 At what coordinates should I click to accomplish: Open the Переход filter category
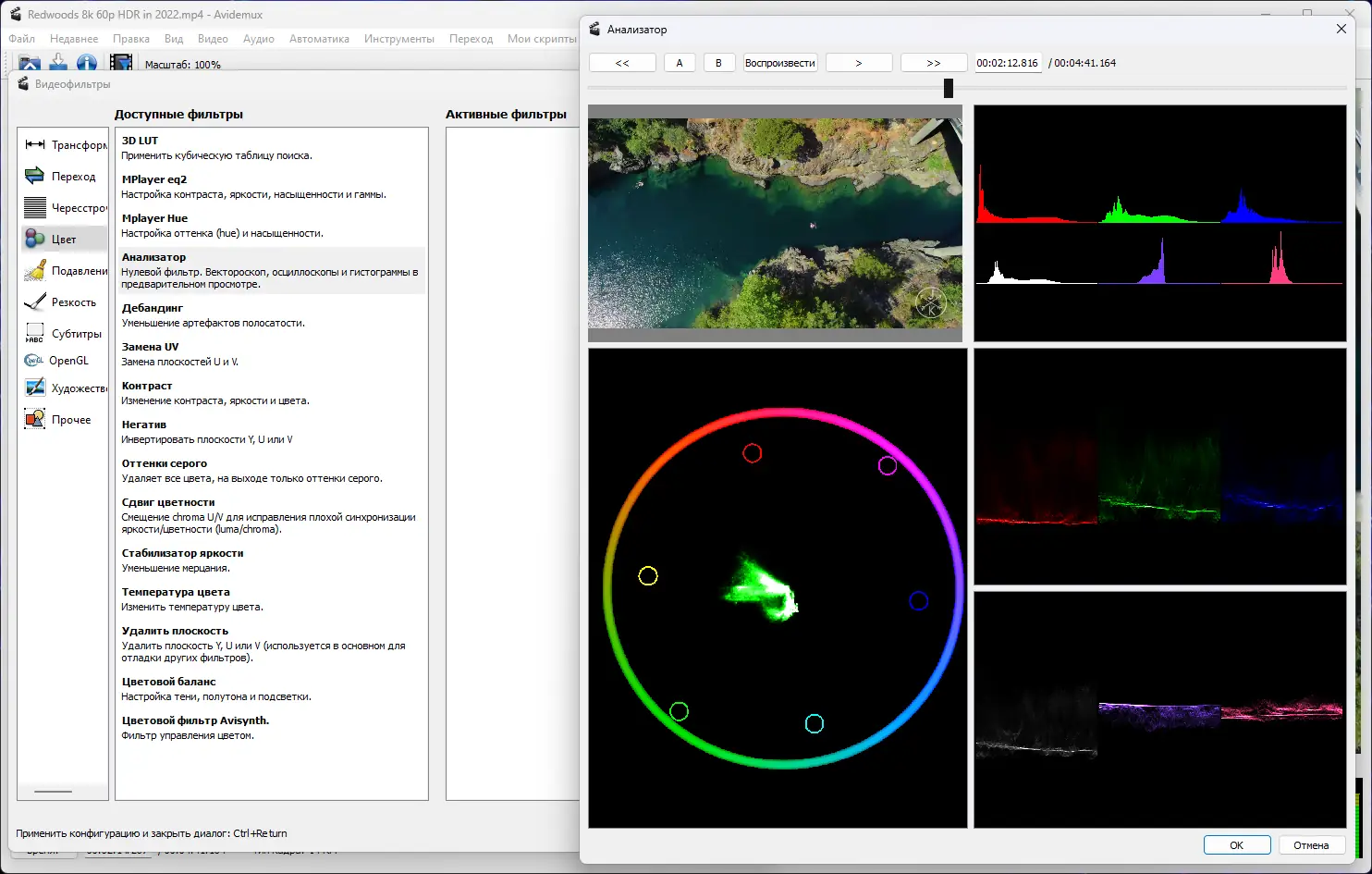tap(35, 177)
